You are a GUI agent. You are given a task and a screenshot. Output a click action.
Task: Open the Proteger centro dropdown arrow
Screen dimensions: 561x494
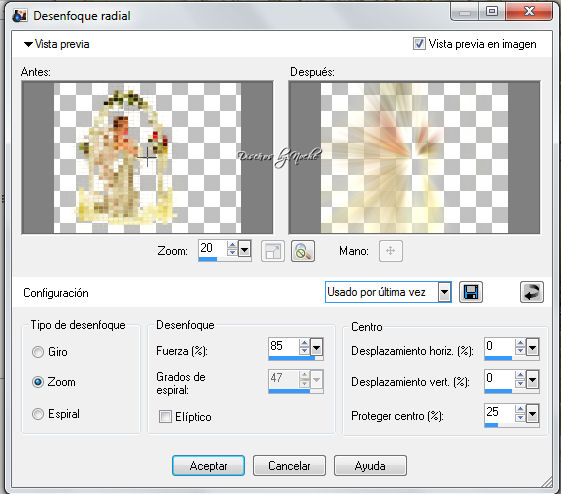(x=532, y=414)
